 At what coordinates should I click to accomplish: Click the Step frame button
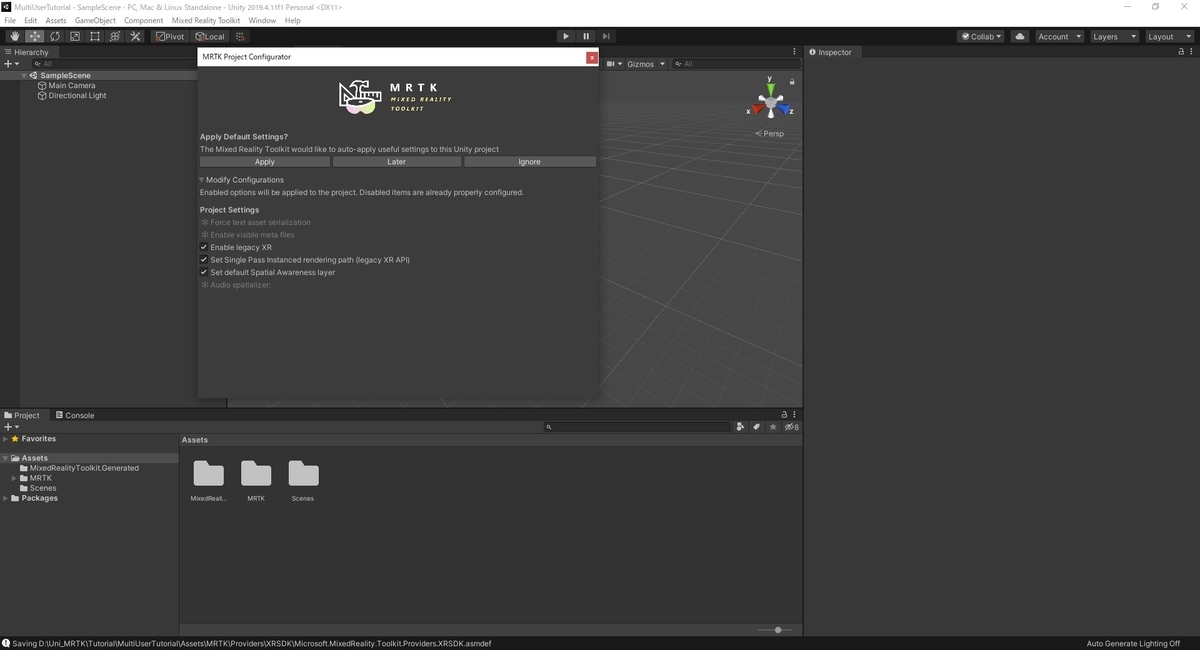605,36
